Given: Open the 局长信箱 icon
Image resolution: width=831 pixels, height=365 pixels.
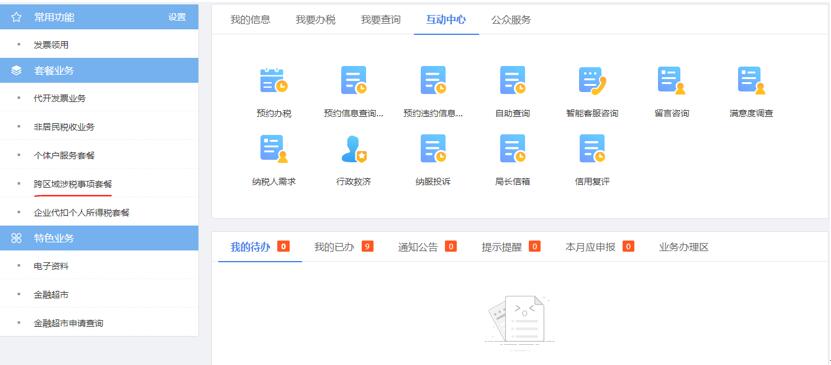Looking at the screenshot, I should pyautogui.click(x=512, y=149).
